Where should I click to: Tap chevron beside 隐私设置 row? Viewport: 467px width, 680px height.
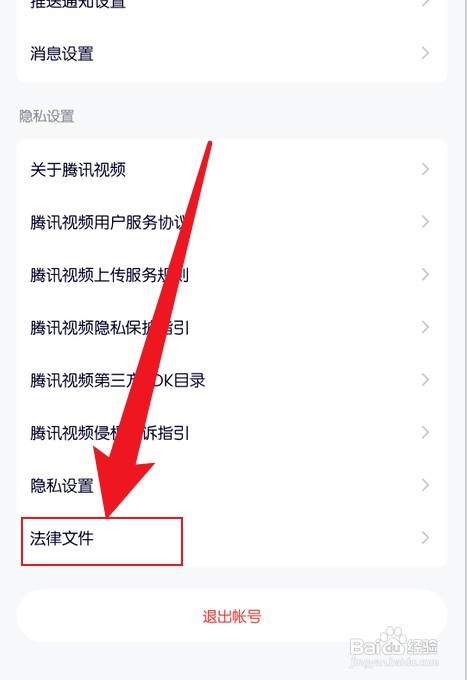(x=425, y=485)
